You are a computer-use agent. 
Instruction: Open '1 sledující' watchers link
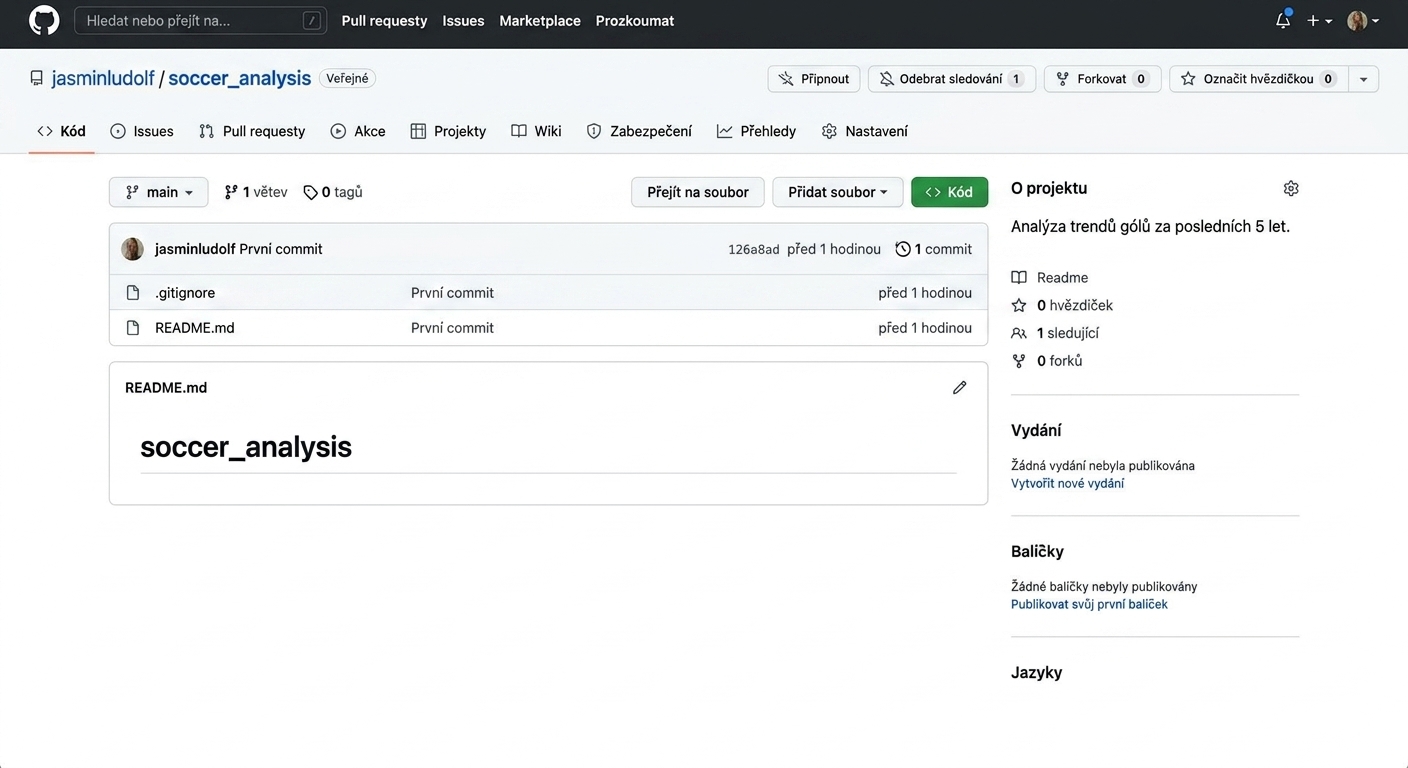[x=1055, y=333]
